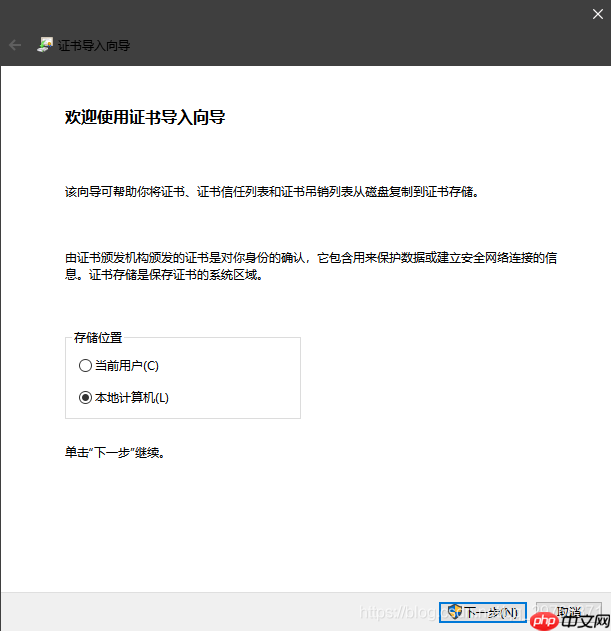Click the 取消 cancel button
This screenshot has height=631, width=611.
tap(569, 612)
